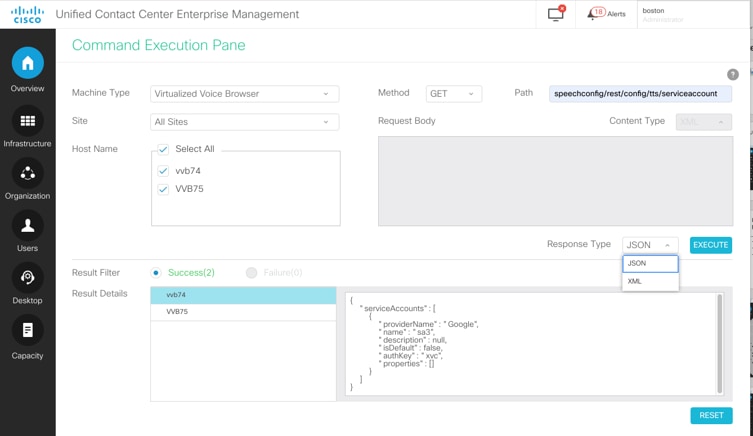Image resolution: width=753 pixels, height=436 pixels.
Task: Collapse the Response Type dropdown
Action: tap(650, 245)
